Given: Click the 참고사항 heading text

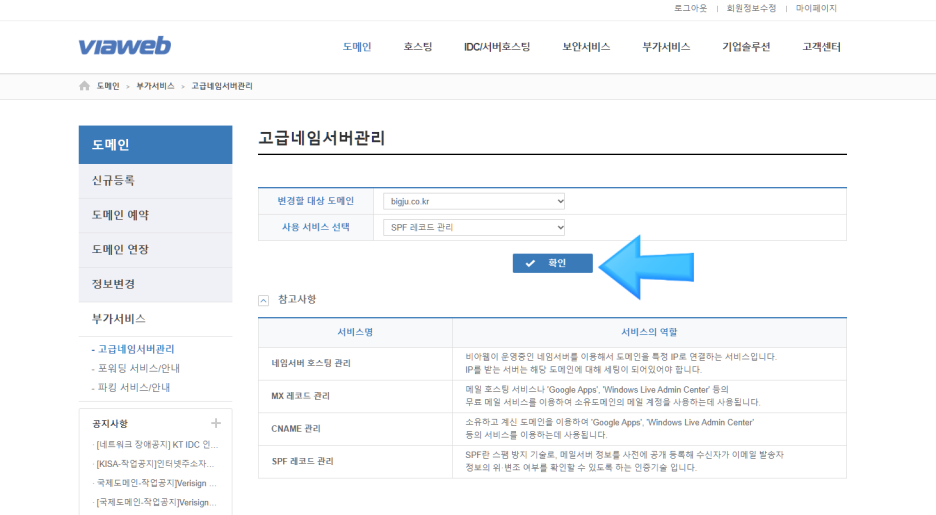Looking at the screenshot, I should click(297, 299).
